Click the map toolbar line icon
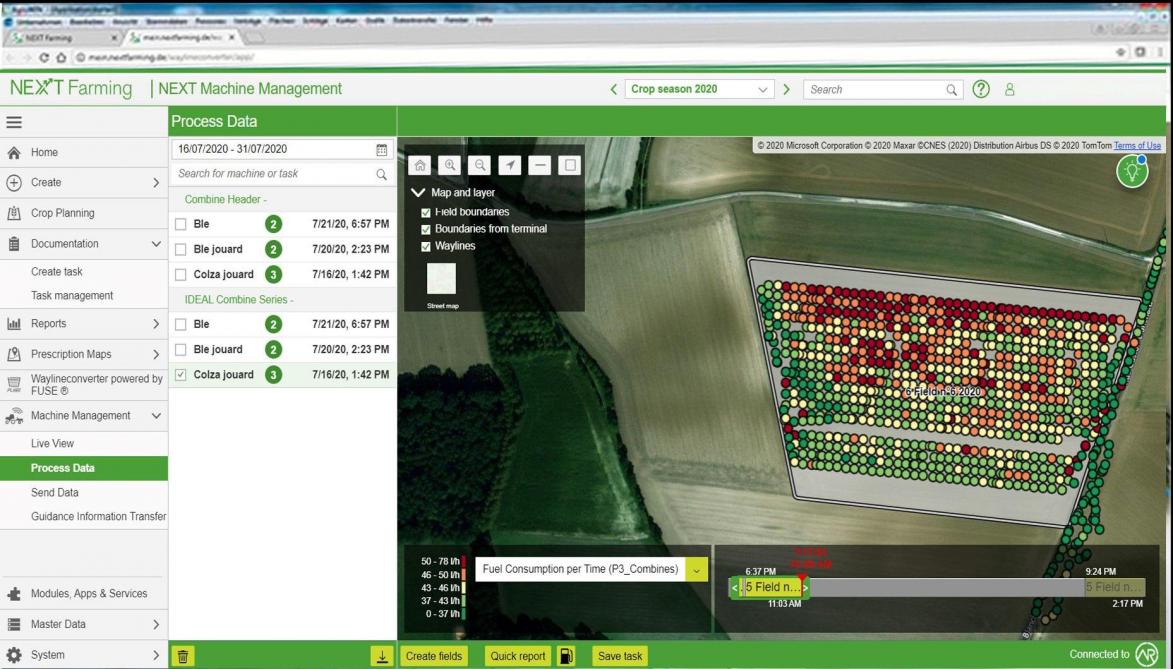The width and height of the screenshot is (1173, 669). click(539, 165)
